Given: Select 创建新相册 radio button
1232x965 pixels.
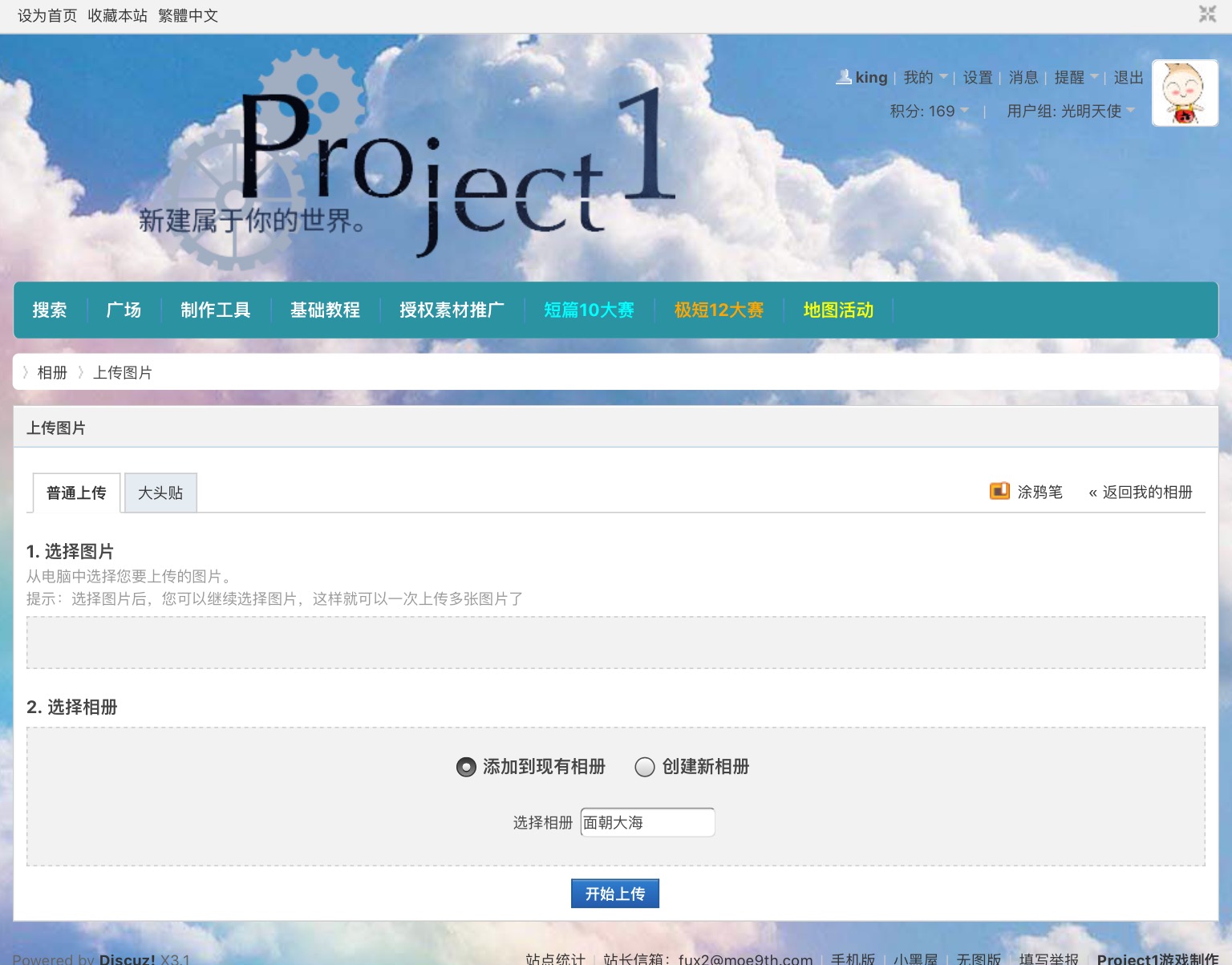Looking at the screenshot, I should pyautogui.click(x=645, y=767).
